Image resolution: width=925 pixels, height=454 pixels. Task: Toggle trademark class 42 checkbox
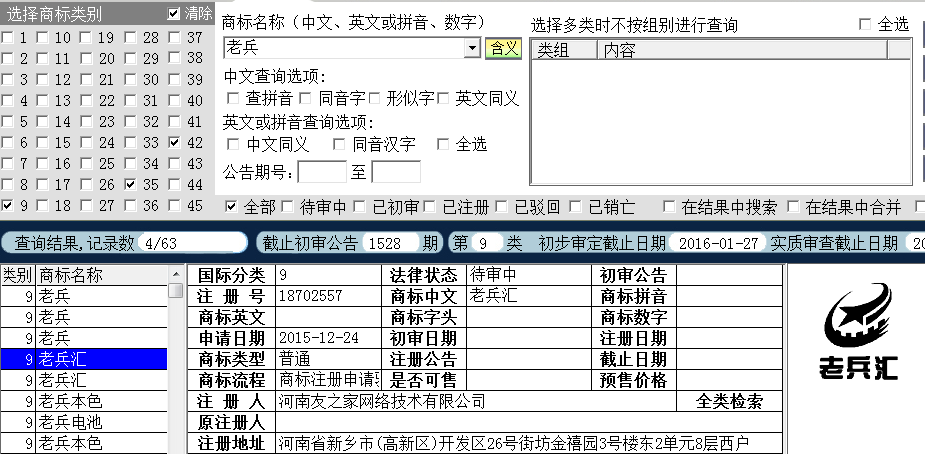click(175, 142)
